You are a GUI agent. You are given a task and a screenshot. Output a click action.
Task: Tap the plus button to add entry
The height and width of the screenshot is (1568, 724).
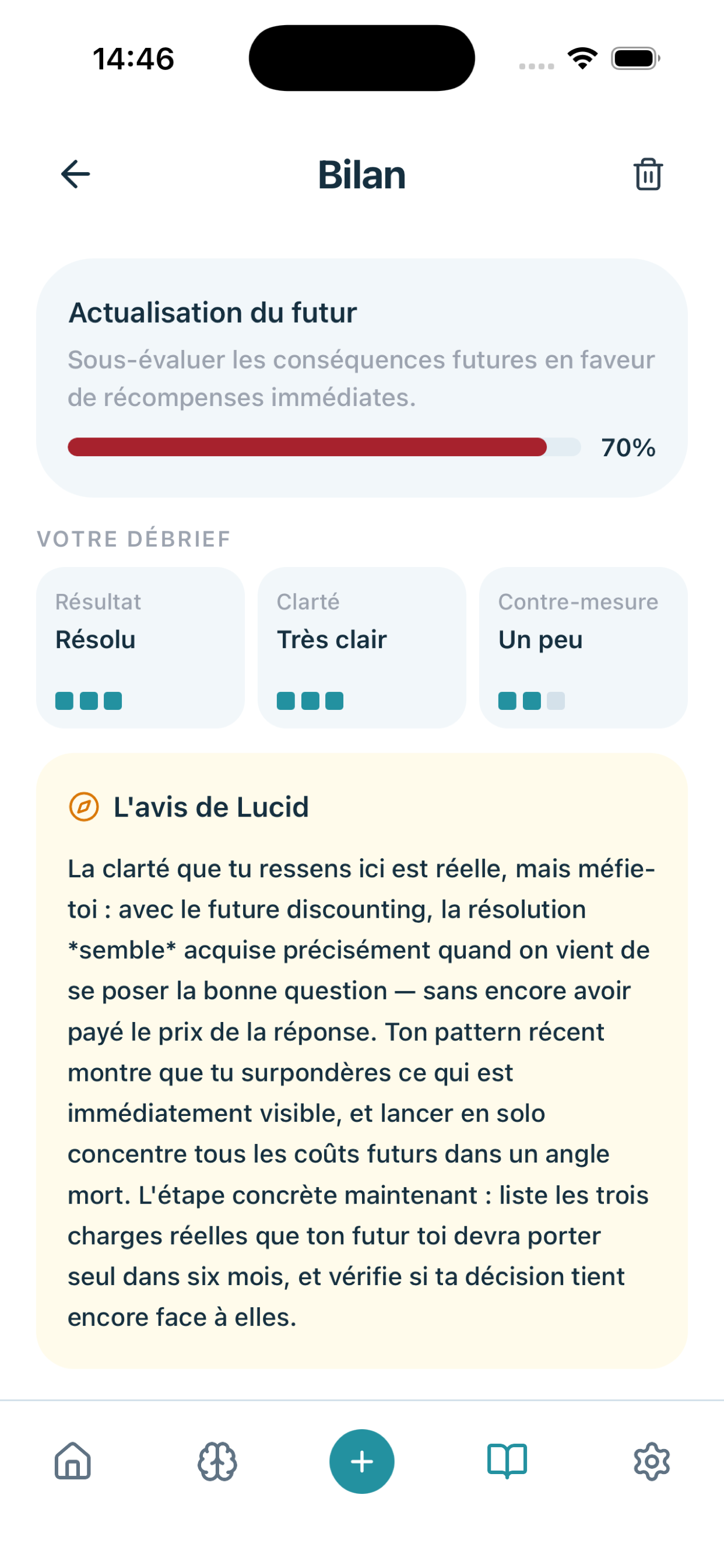pyautogui.click(x=362, y=1461)
